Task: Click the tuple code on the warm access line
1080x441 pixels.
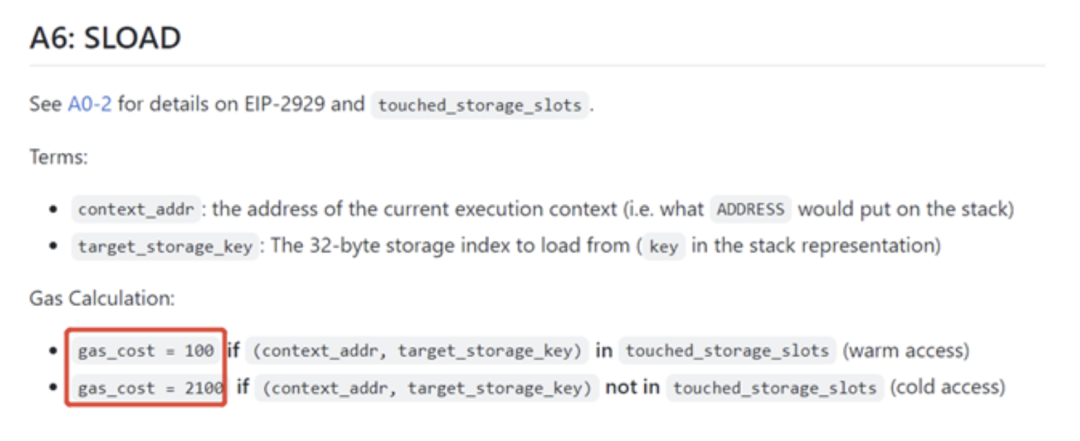Action: (x=417, y=351)
